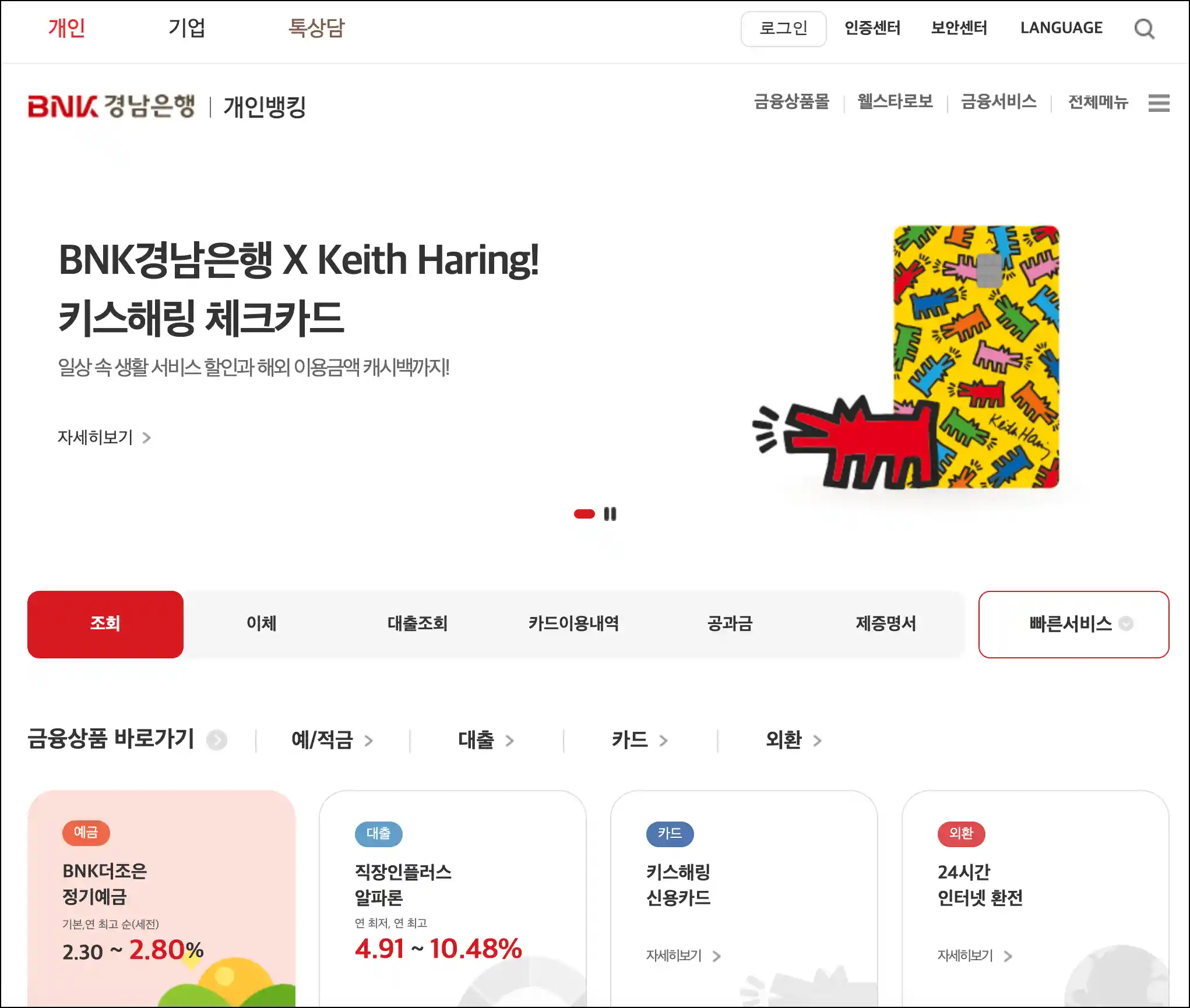Click the 로그인 button
1190x1008 pixels.
783,29
